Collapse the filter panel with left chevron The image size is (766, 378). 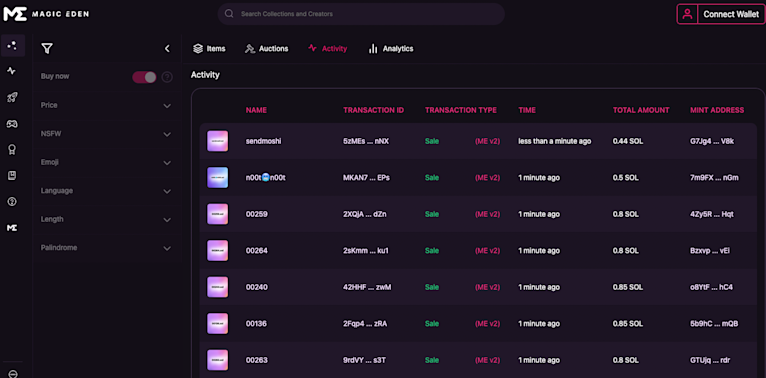click(x=167, y=48)
